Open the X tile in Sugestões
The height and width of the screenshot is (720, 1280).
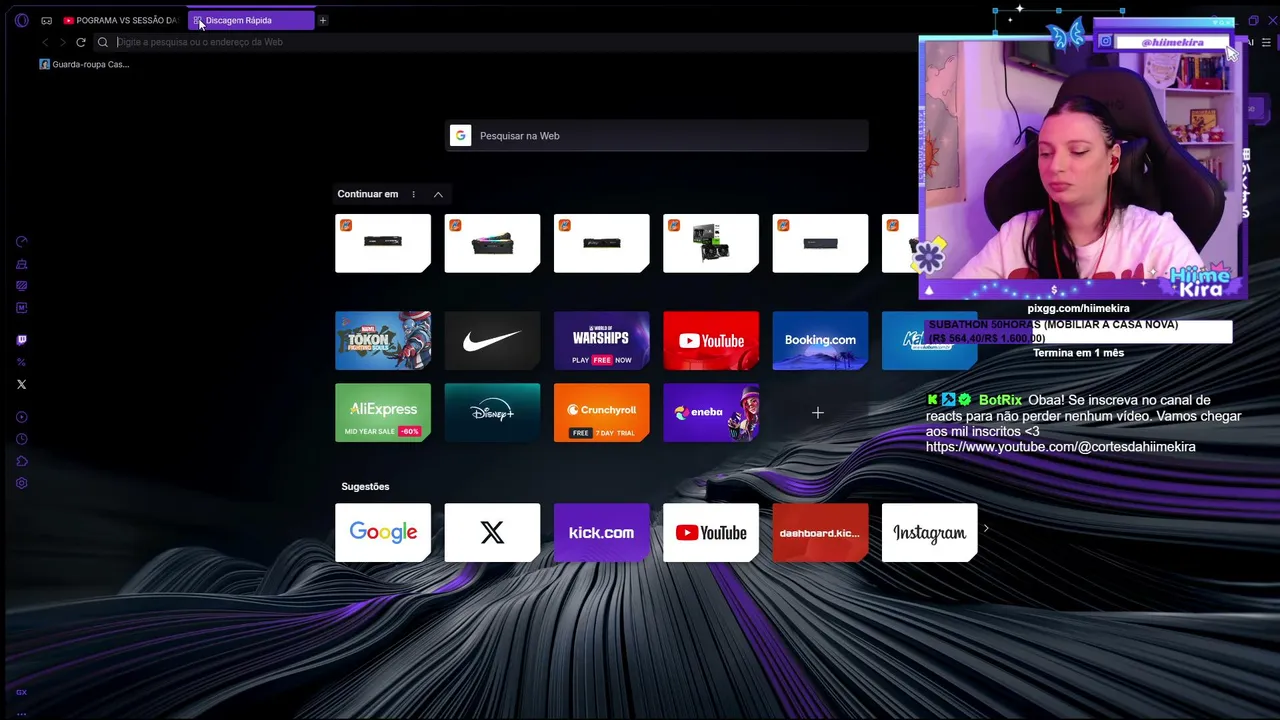point(492,532)
